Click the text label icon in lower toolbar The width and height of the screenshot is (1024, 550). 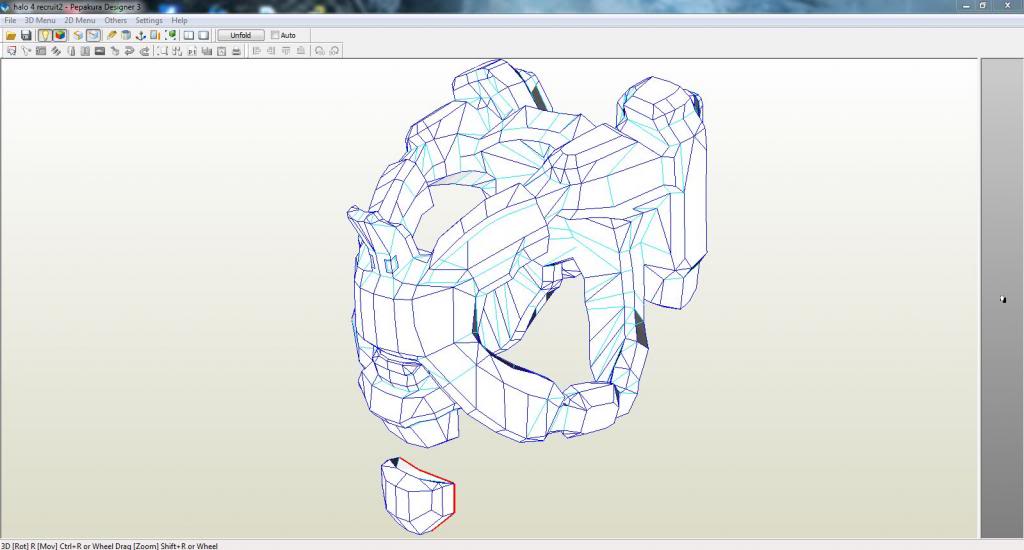tap(192, 51)
